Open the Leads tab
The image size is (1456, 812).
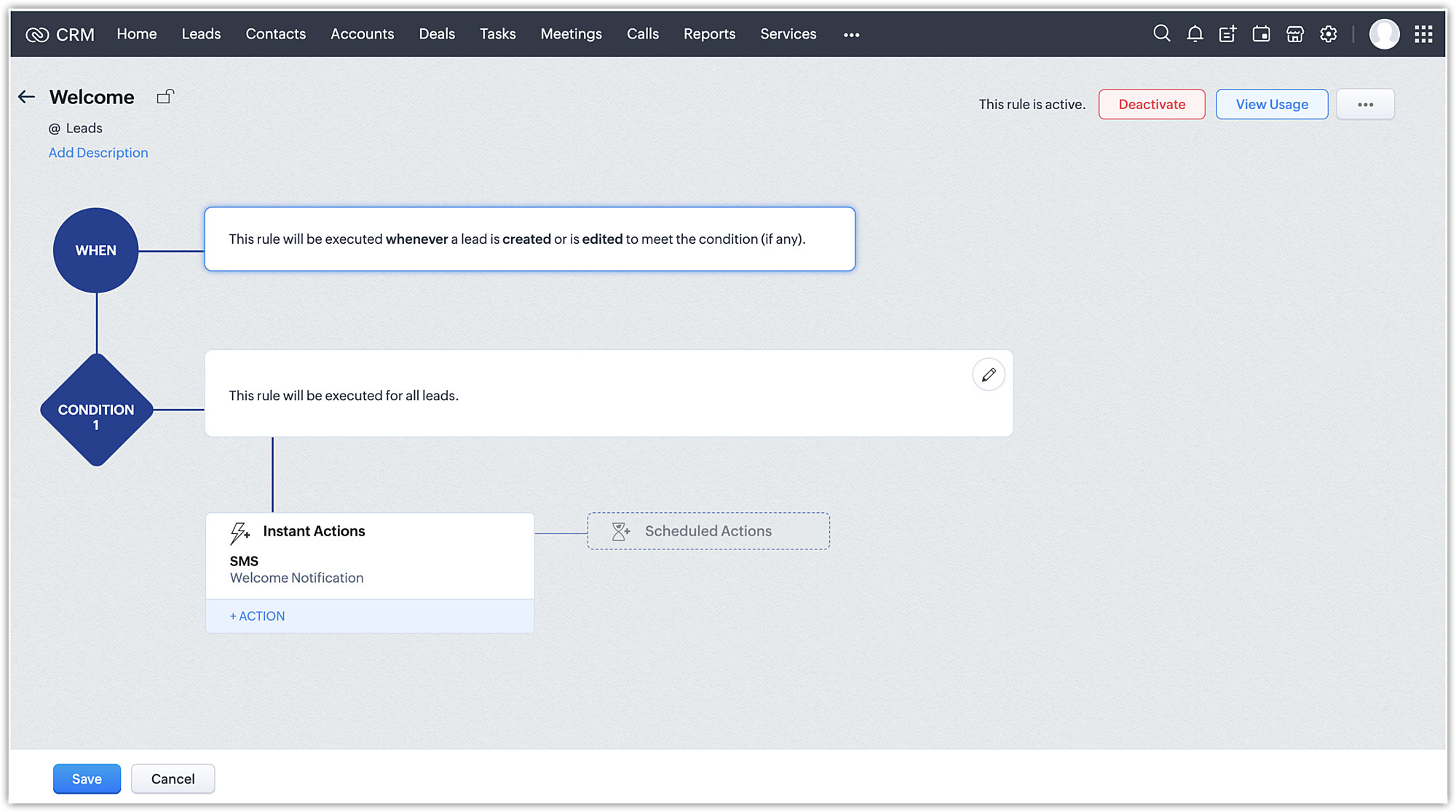(x=201, y=33)
